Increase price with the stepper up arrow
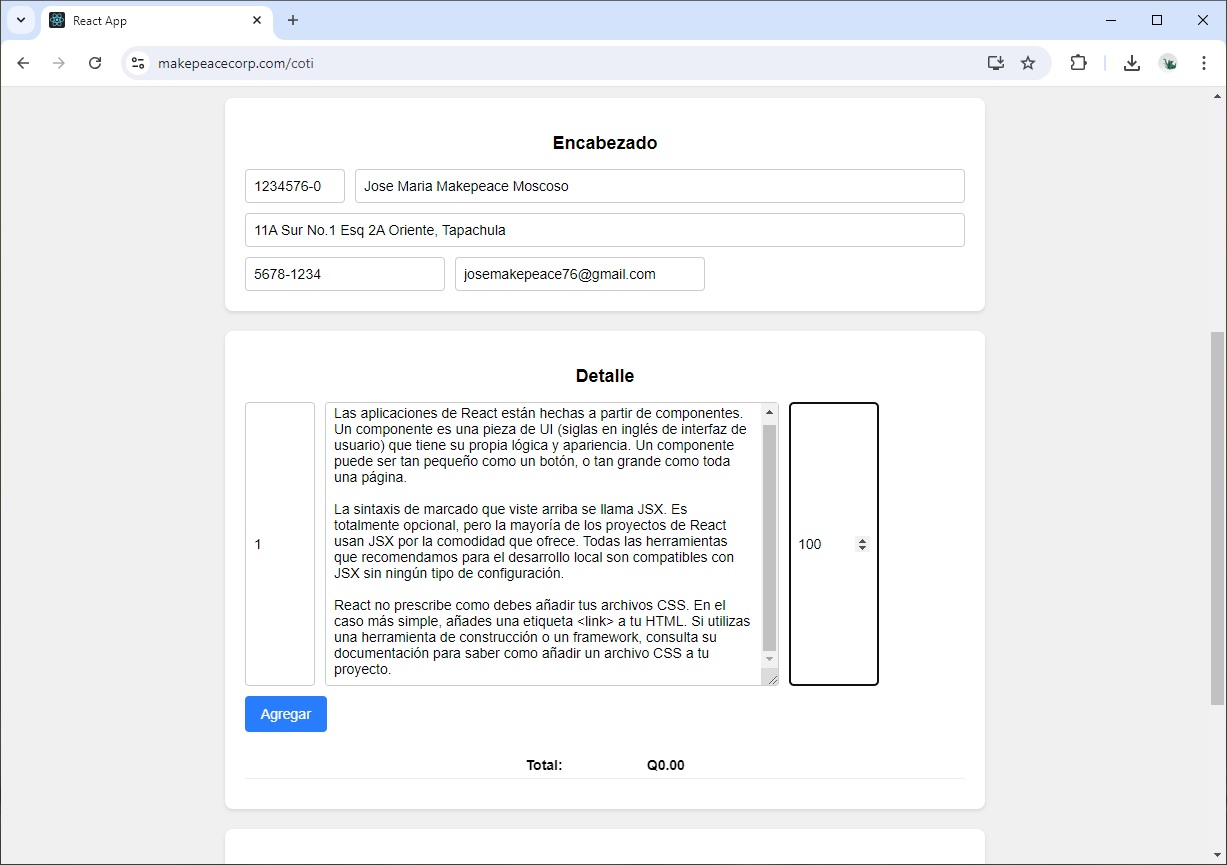Image resolution: width=1227 pixels, height=865 pixels. pyautogui.click(x=863, y=540)
